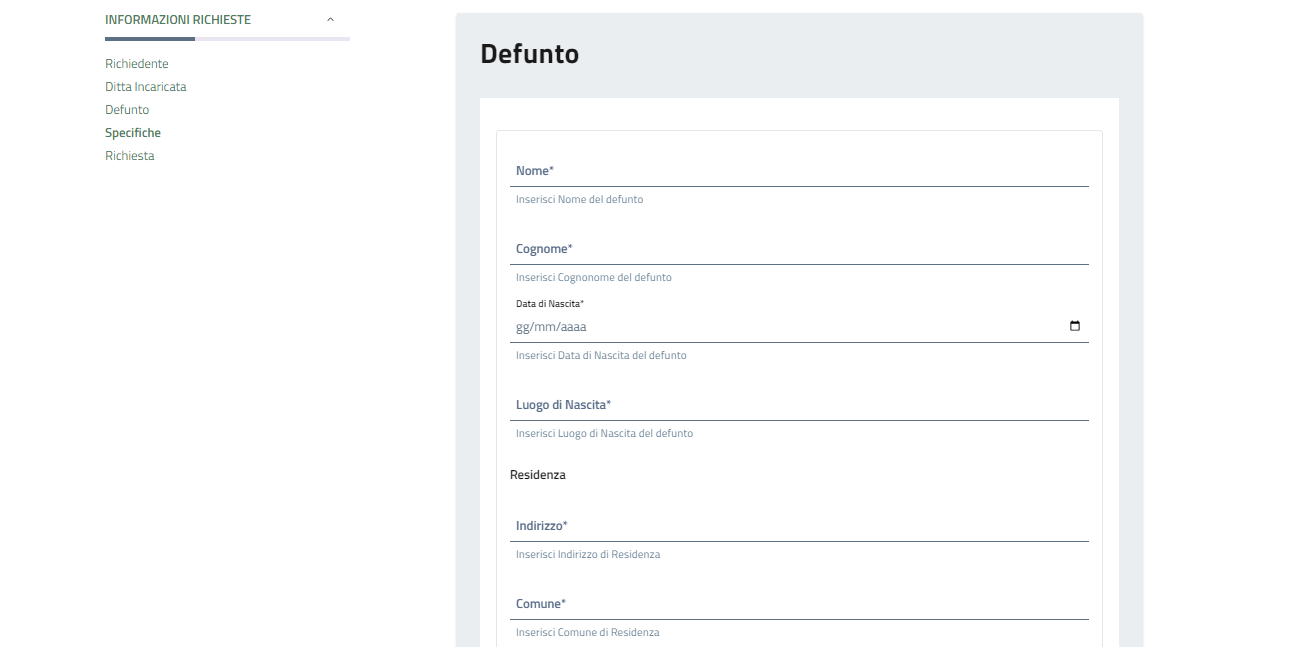Click the Nome input field
Viewport: 1305px width, 647px height.
pos(798,171)
